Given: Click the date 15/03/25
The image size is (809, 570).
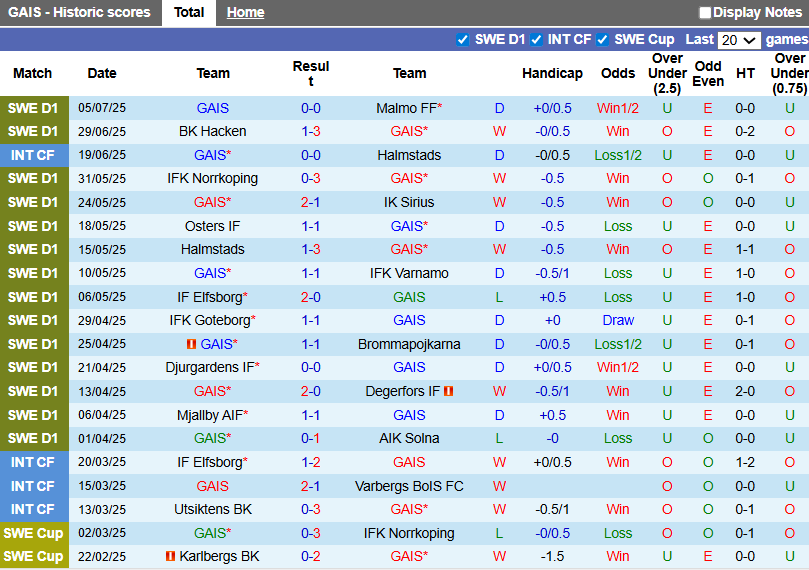Looking at the screenshot, I should (x=102, y=486).
